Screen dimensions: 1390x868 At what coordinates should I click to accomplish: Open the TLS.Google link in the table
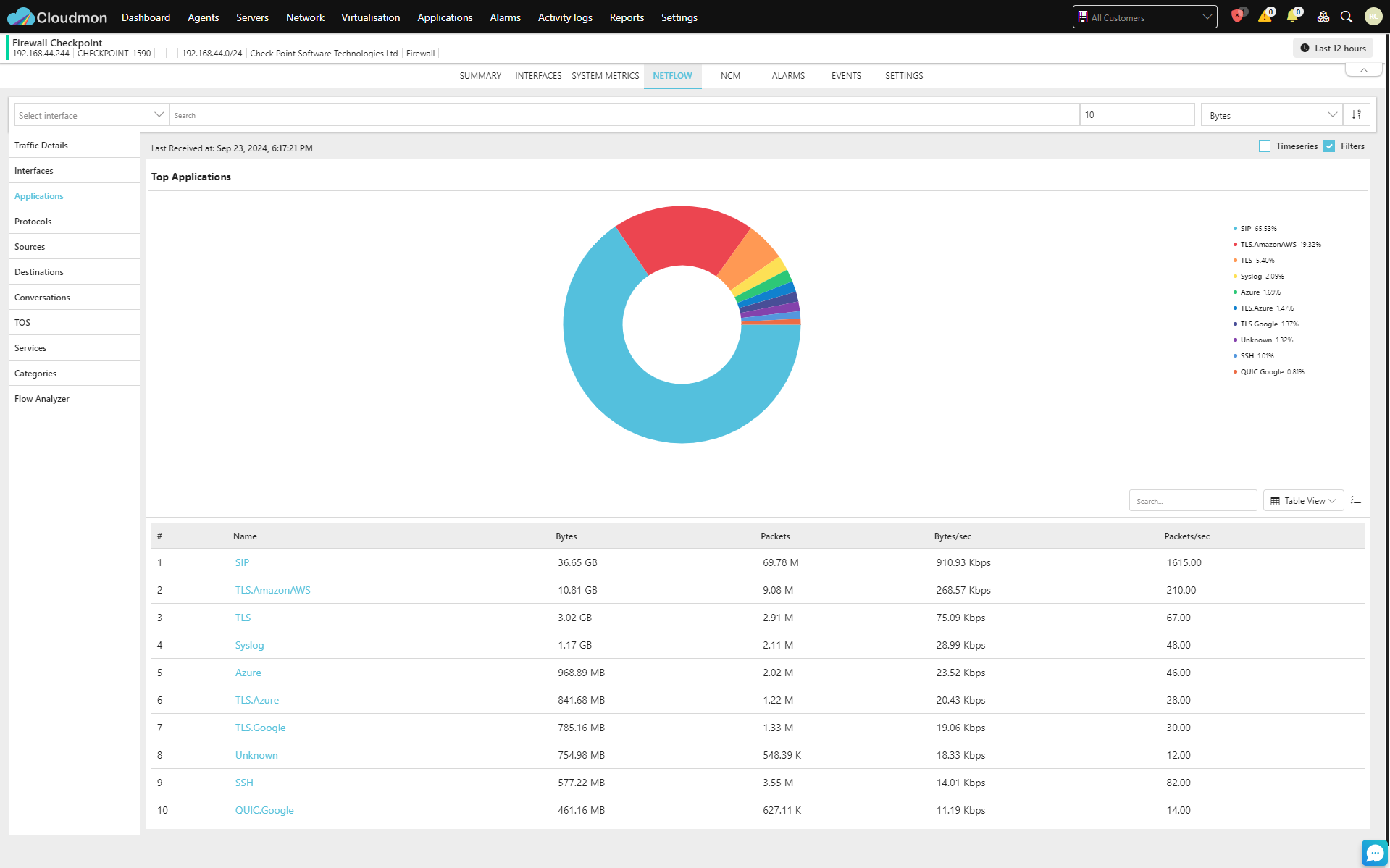pos(260,728)
